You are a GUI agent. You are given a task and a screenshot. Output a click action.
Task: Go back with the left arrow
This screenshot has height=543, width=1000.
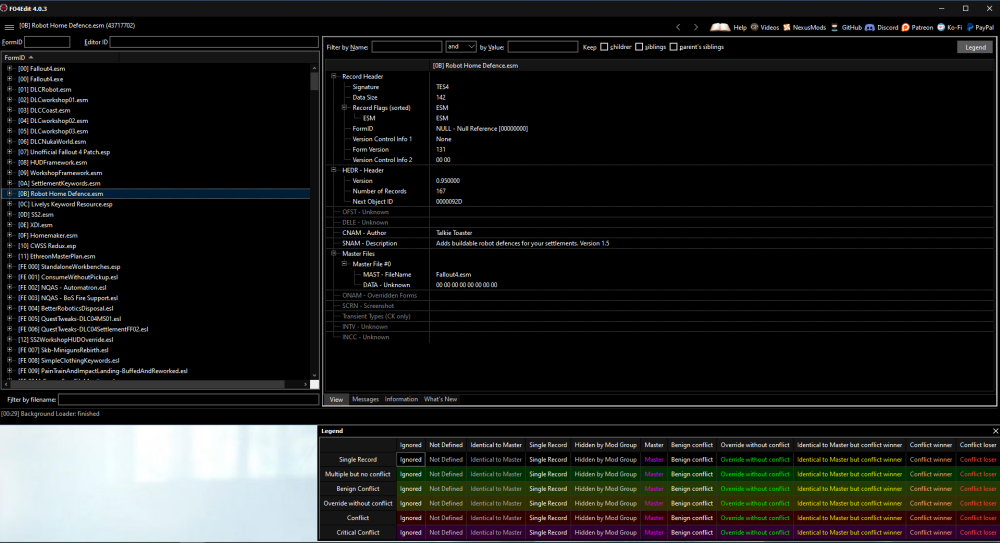click(x=678, y=27)
